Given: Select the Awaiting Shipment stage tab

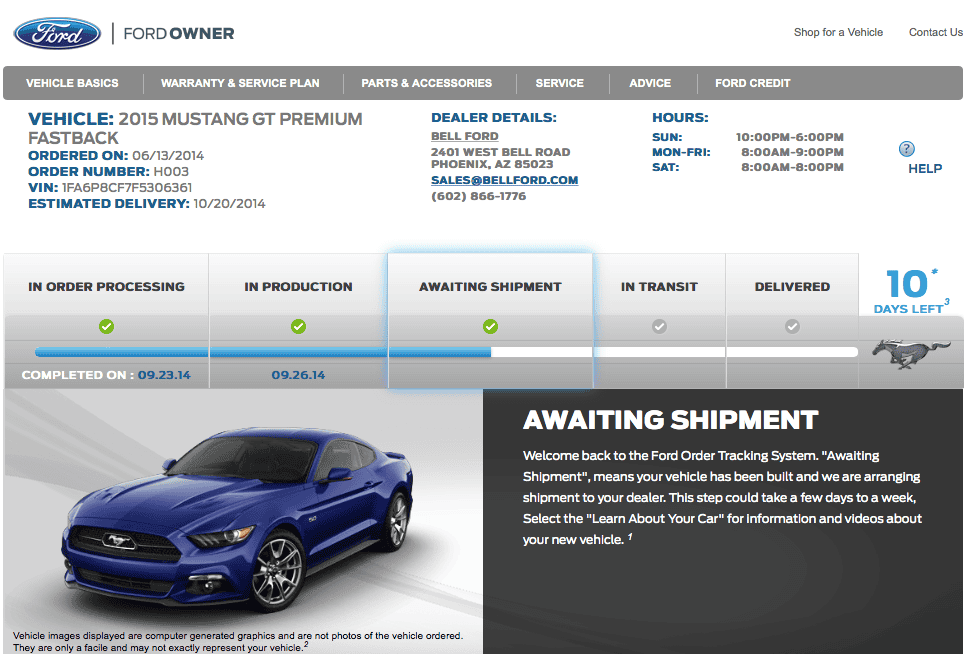Looking at the screenshot, I should (x=491, y=287).
